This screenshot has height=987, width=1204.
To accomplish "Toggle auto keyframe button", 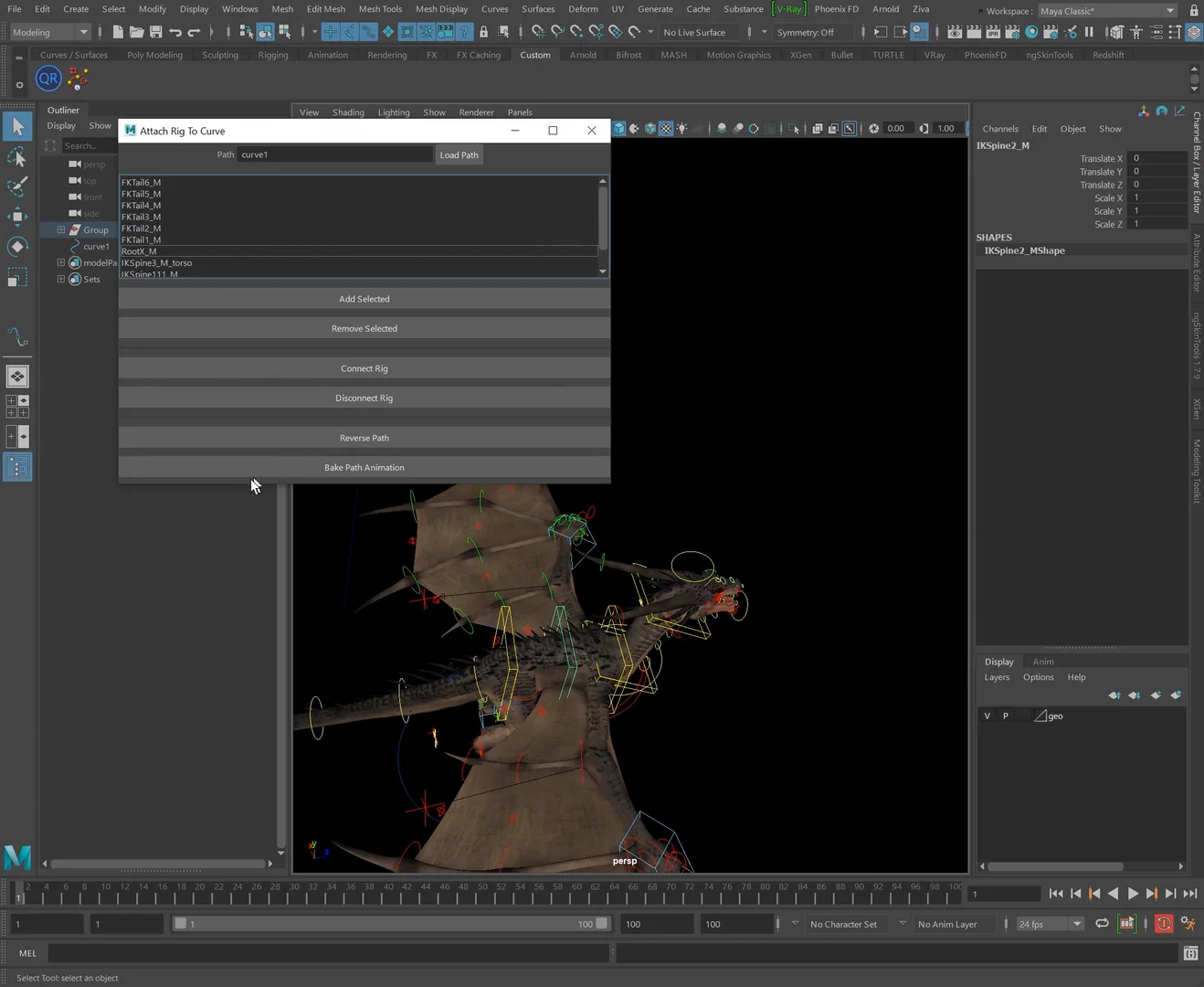I will click(x=1164, y=924).
